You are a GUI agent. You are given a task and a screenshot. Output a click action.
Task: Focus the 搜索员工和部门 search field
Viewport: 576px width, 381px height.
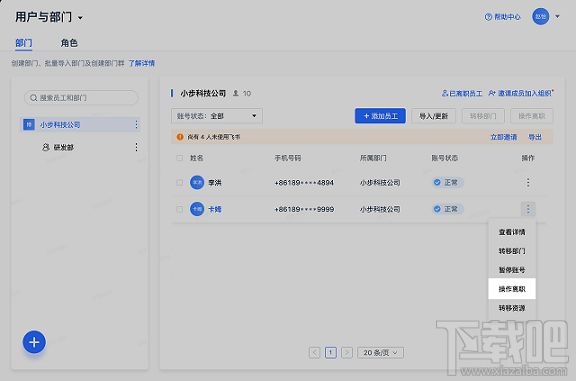(81, 98)
